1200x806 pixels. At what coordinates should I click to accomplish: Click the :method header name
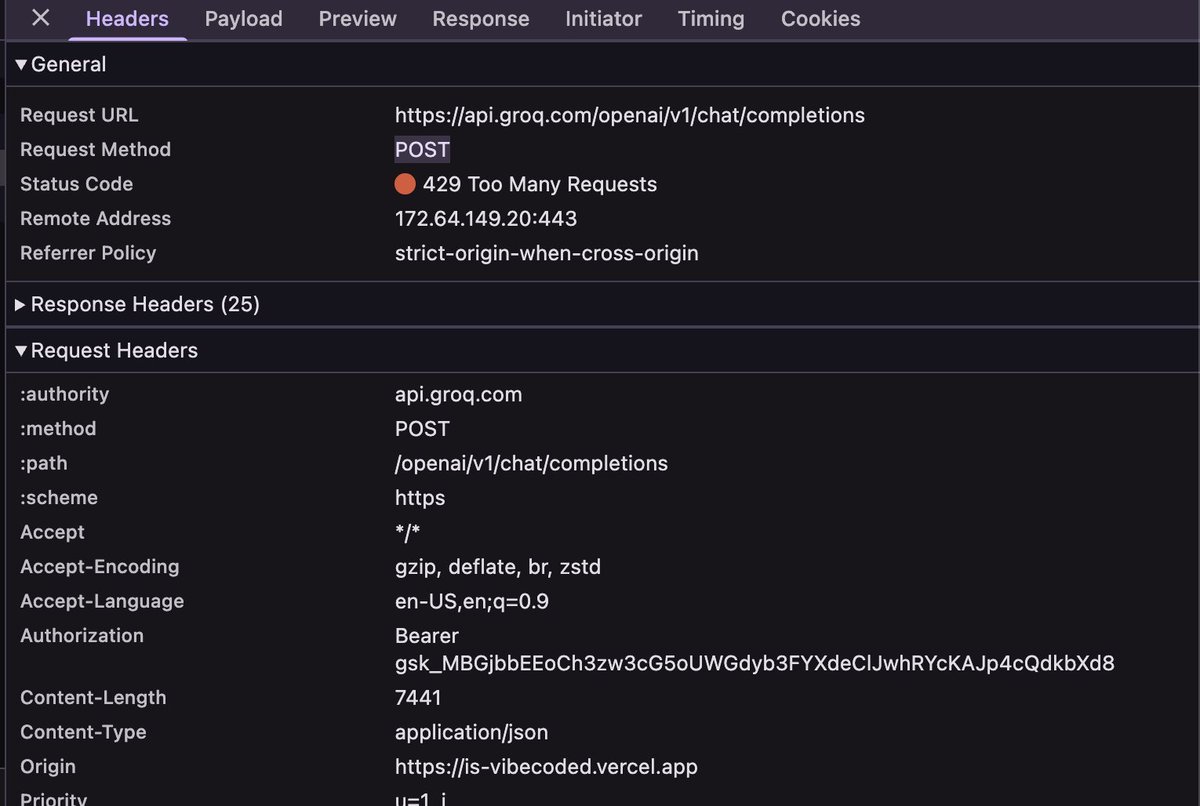pos(58,428)
